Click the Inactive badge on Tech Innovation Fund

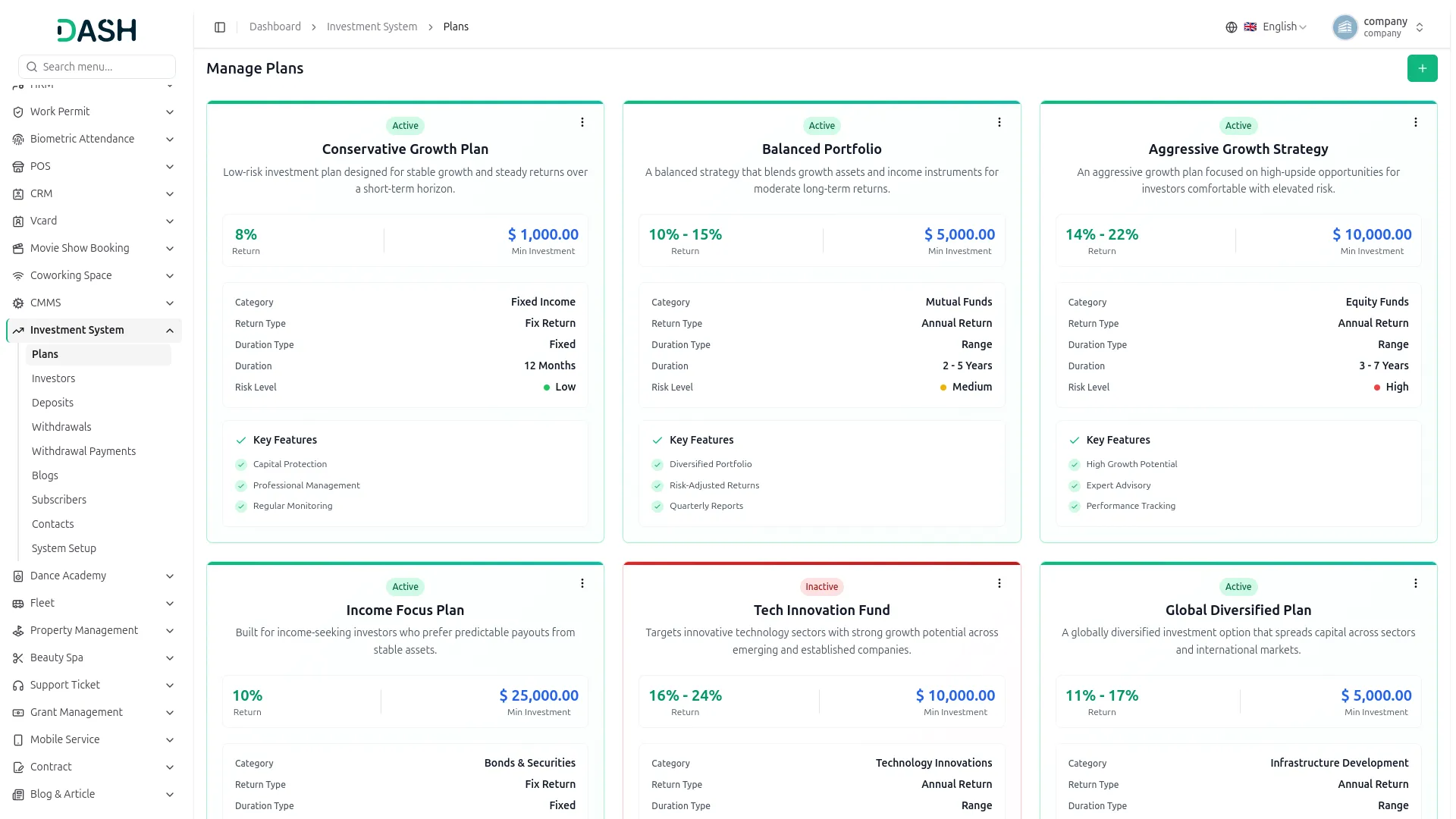pyautogui.click(x=822, y=587)
